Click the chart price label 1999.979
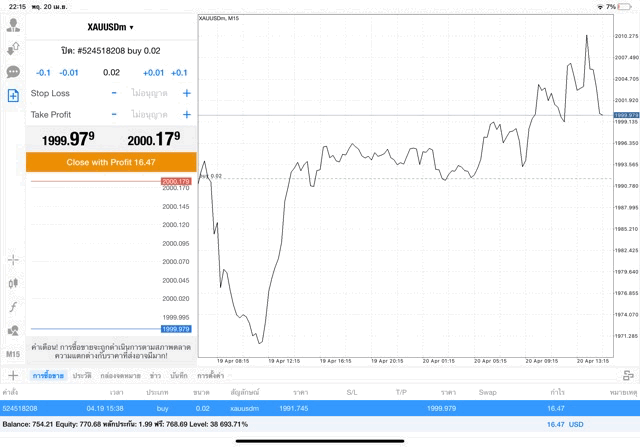The height and width of the screenshot is (447, 640). pos(626,115)
